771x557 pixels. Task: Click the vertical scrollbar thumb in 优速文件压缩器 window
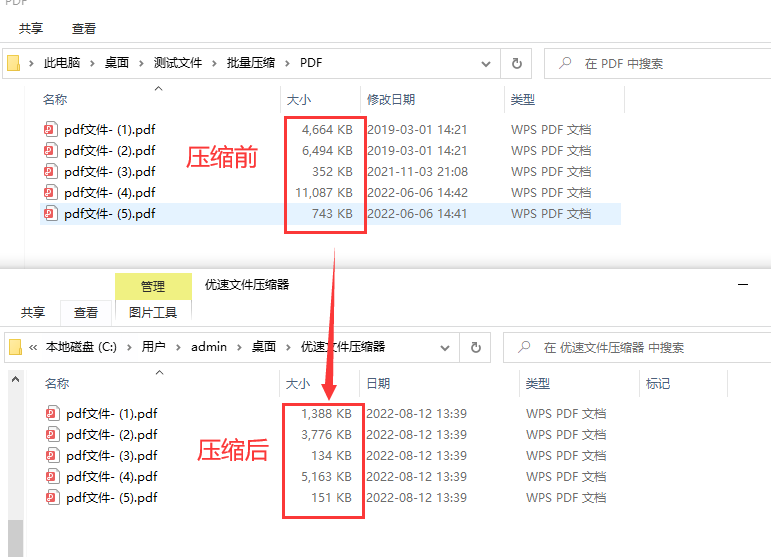click(x=15, y=538)
